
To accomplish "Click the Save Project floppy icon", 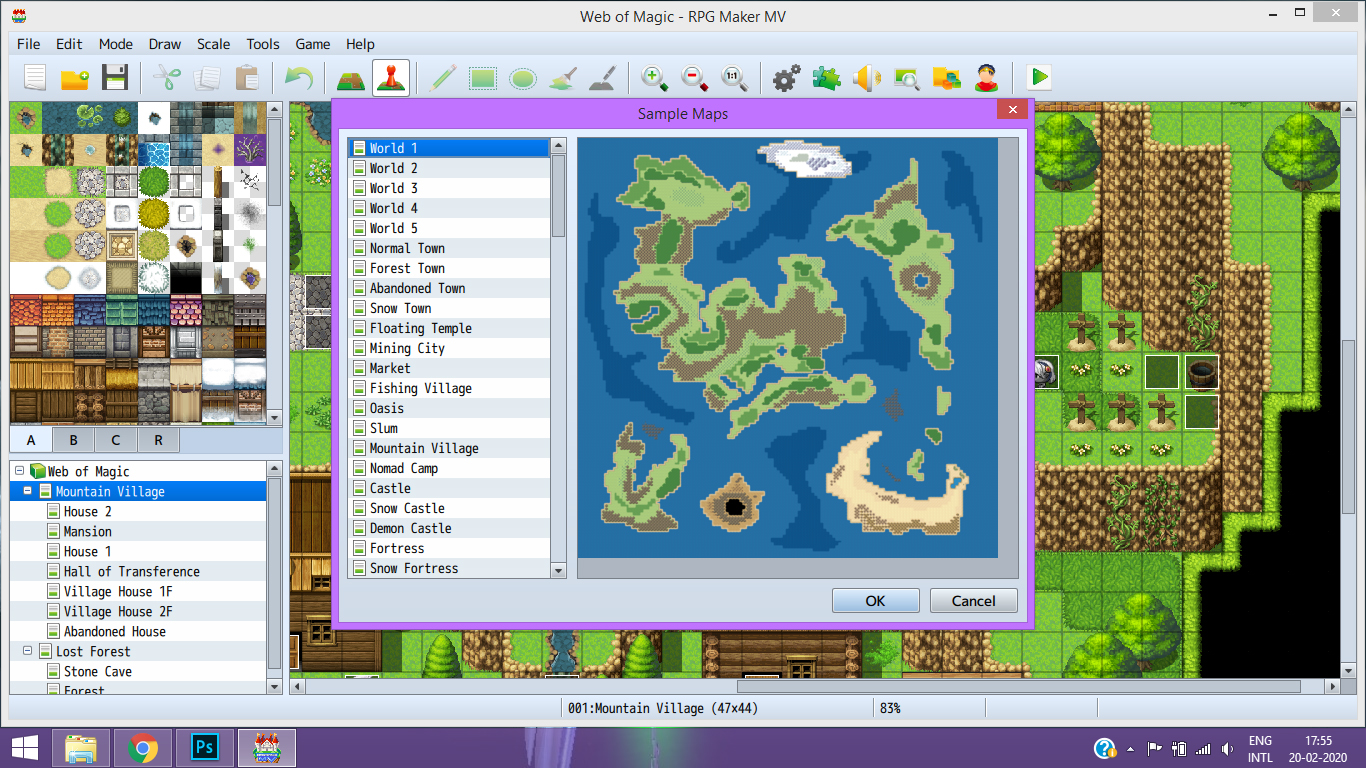I will click(115, 77).
